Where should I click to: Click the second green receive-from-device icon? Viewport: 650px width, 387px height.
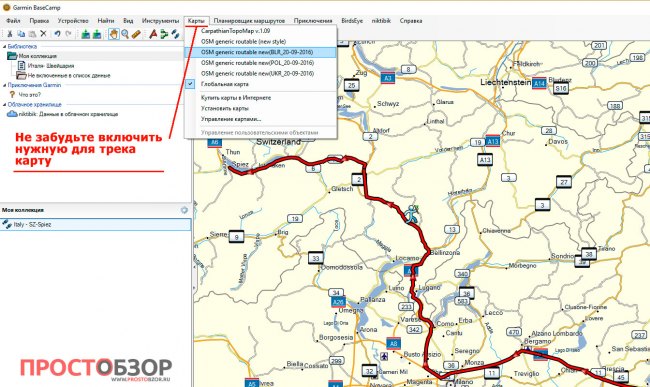click(97, 34)
